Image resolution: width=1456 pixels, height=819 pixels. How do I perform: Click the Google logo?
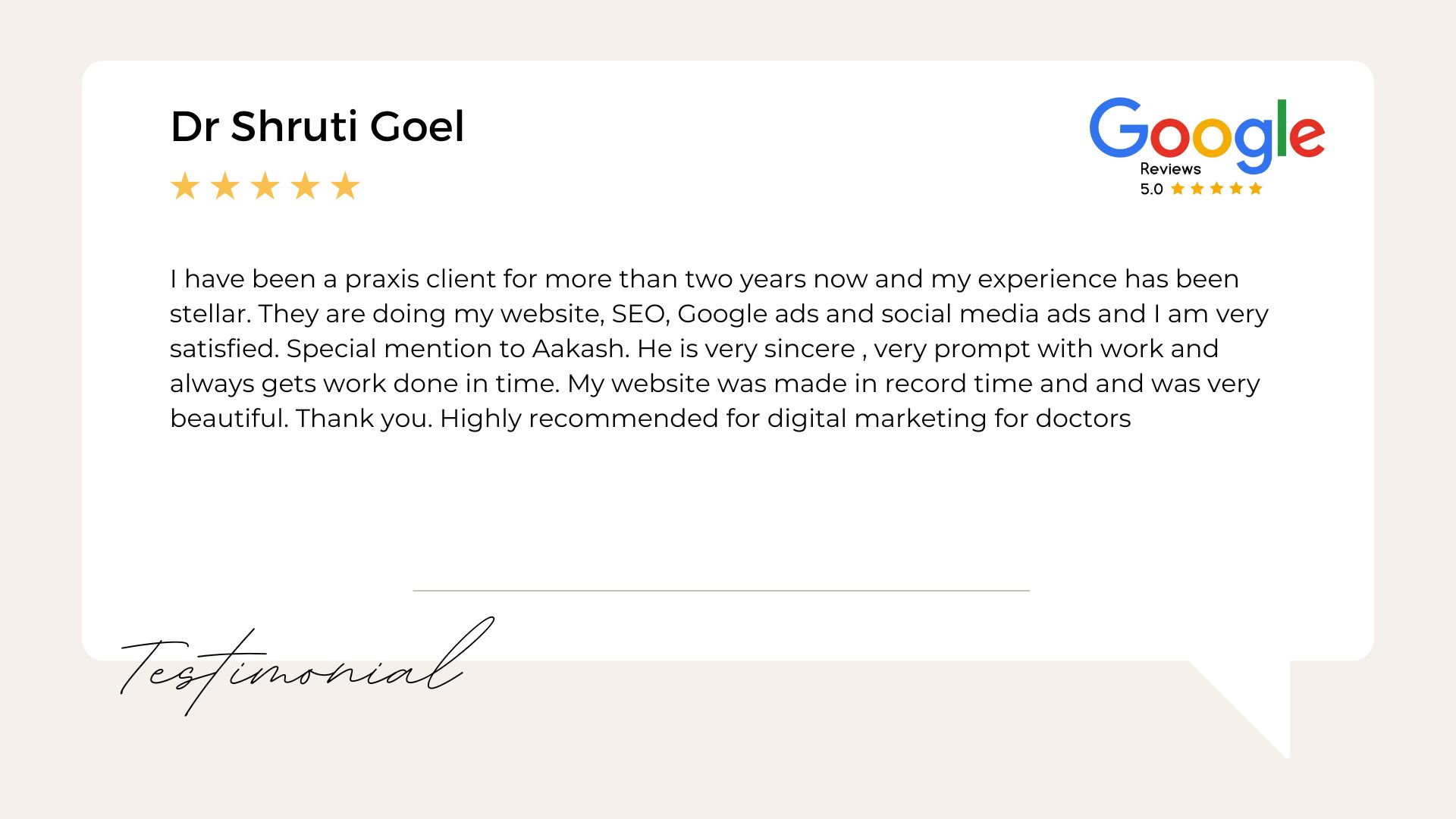click(x=1207, y=135)
